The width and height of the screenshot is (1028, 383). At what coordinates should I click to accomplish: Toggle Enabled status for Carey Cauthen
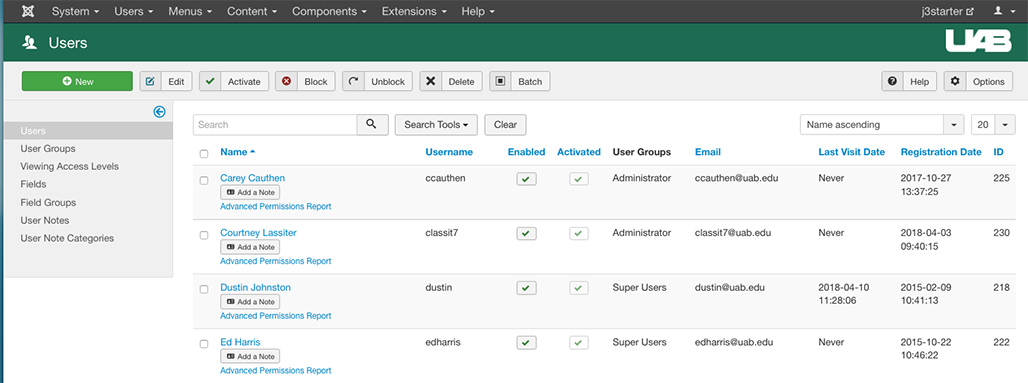tap(526, 178)
